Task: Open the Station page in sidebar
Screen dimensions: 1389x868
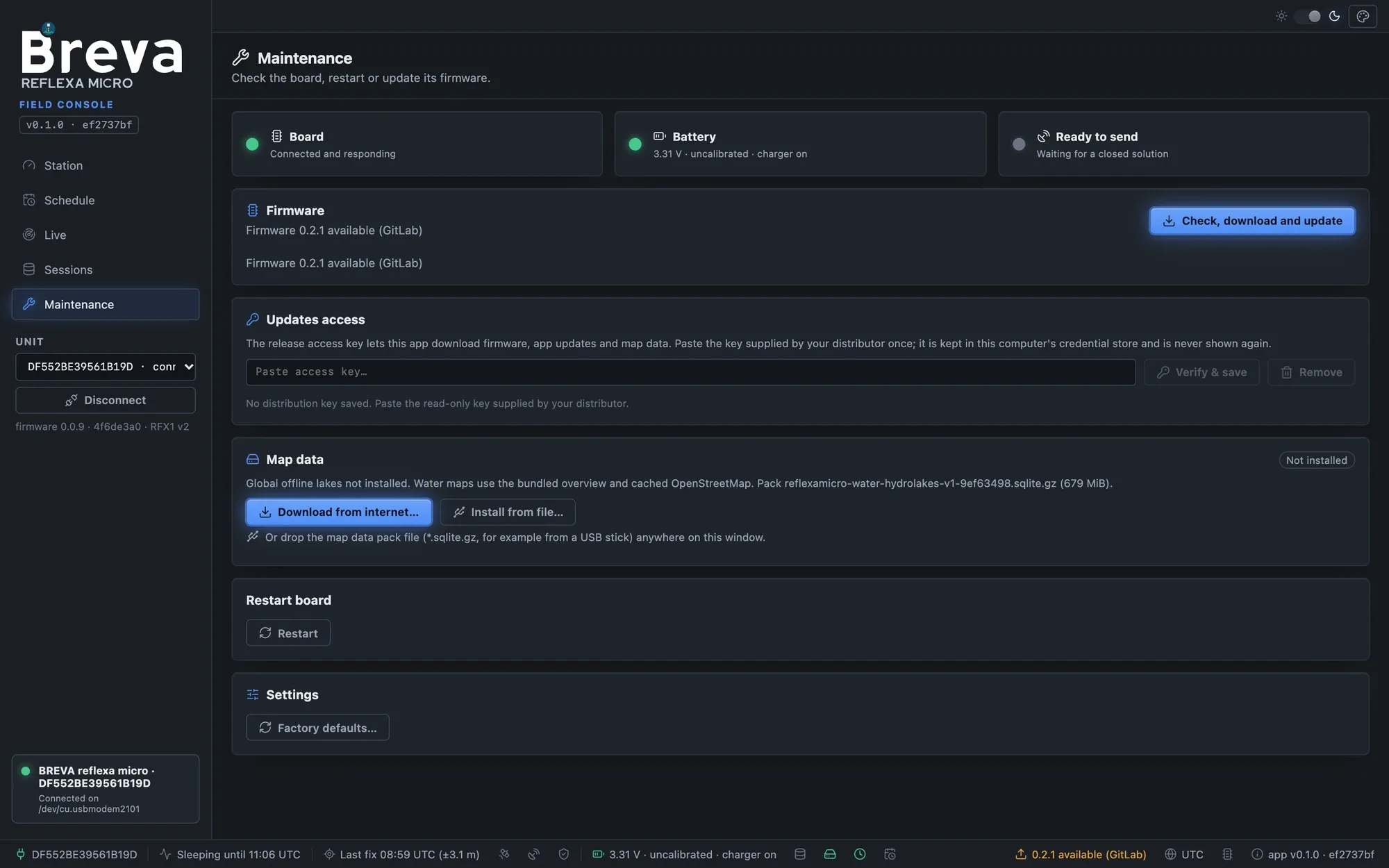Action: 106,165
